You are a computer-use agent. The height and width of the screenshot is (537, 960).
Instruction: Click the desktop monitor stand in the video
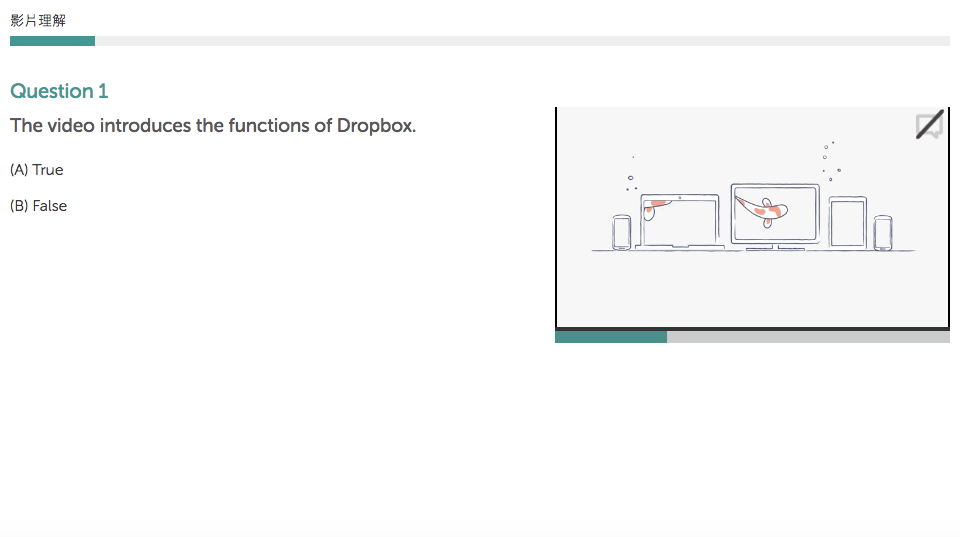pos(775,245)
